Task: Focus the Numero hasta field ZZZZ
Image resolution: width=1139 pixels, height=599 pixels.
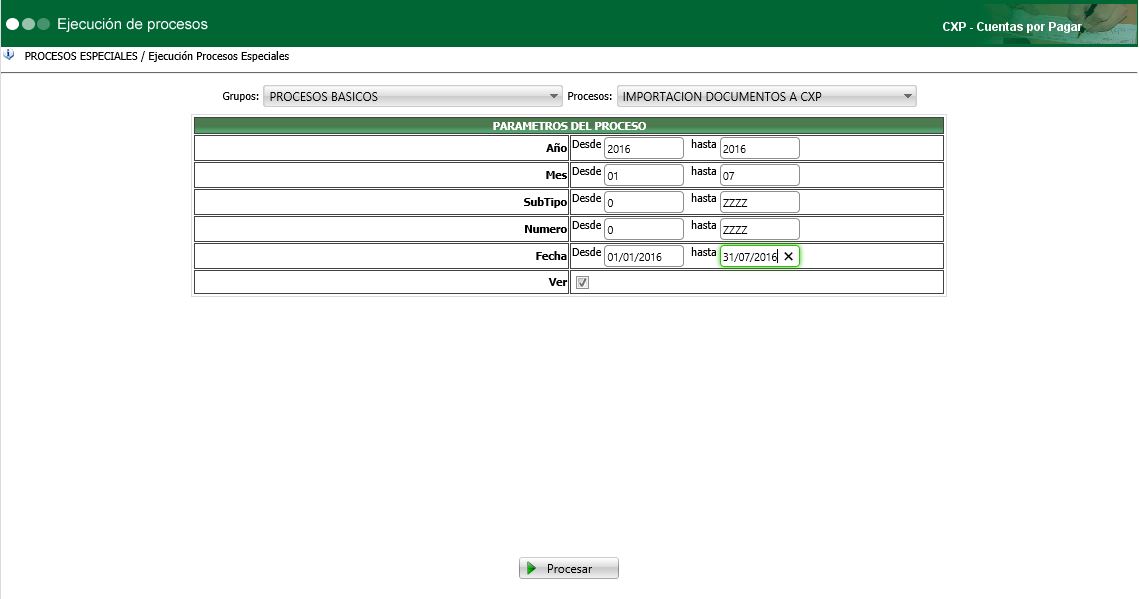Action: click(x=759, y=229)
